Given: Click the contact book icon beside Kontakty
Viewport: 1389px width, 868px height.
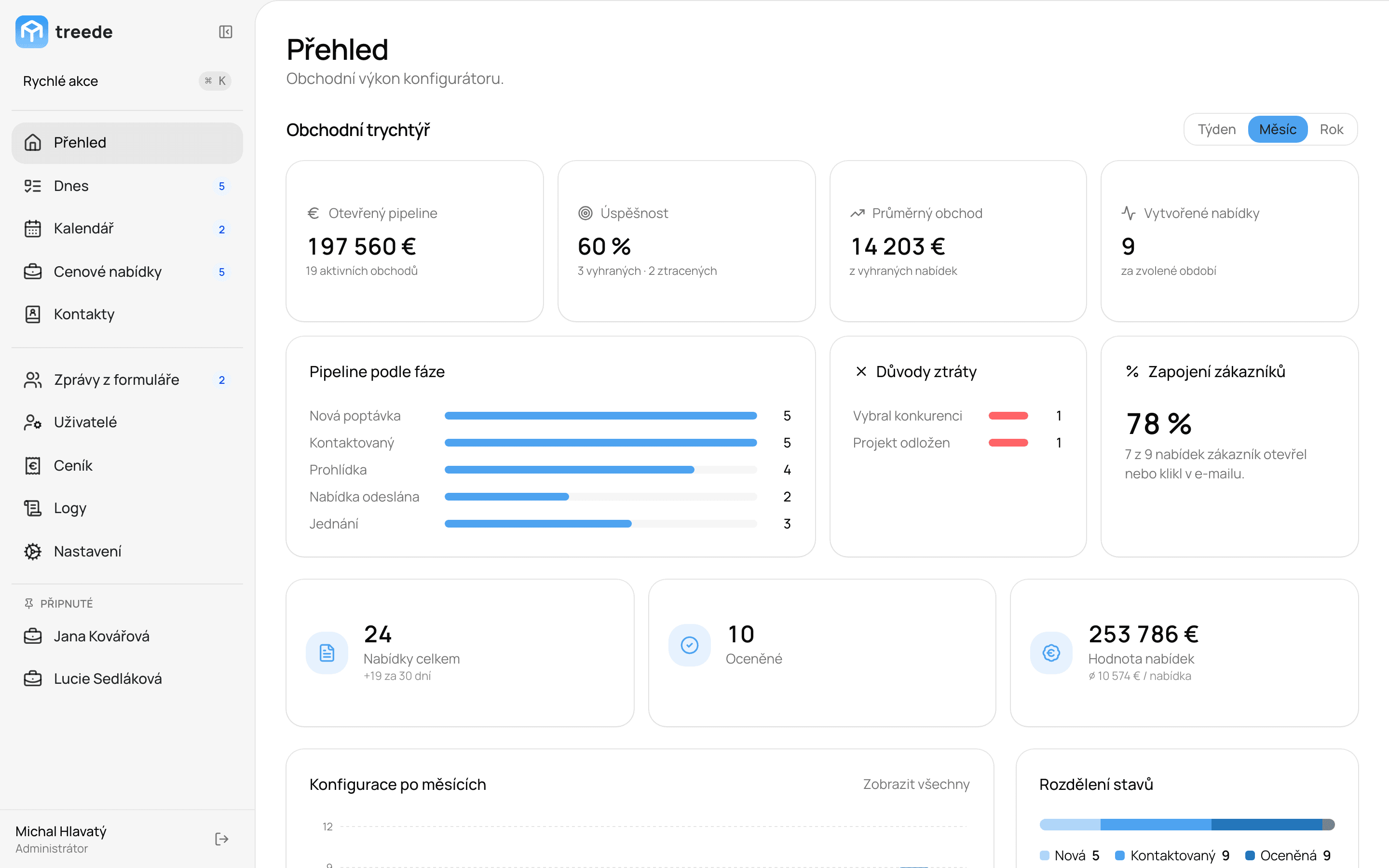Looking at the screenshot, I should tap(33, 314).
